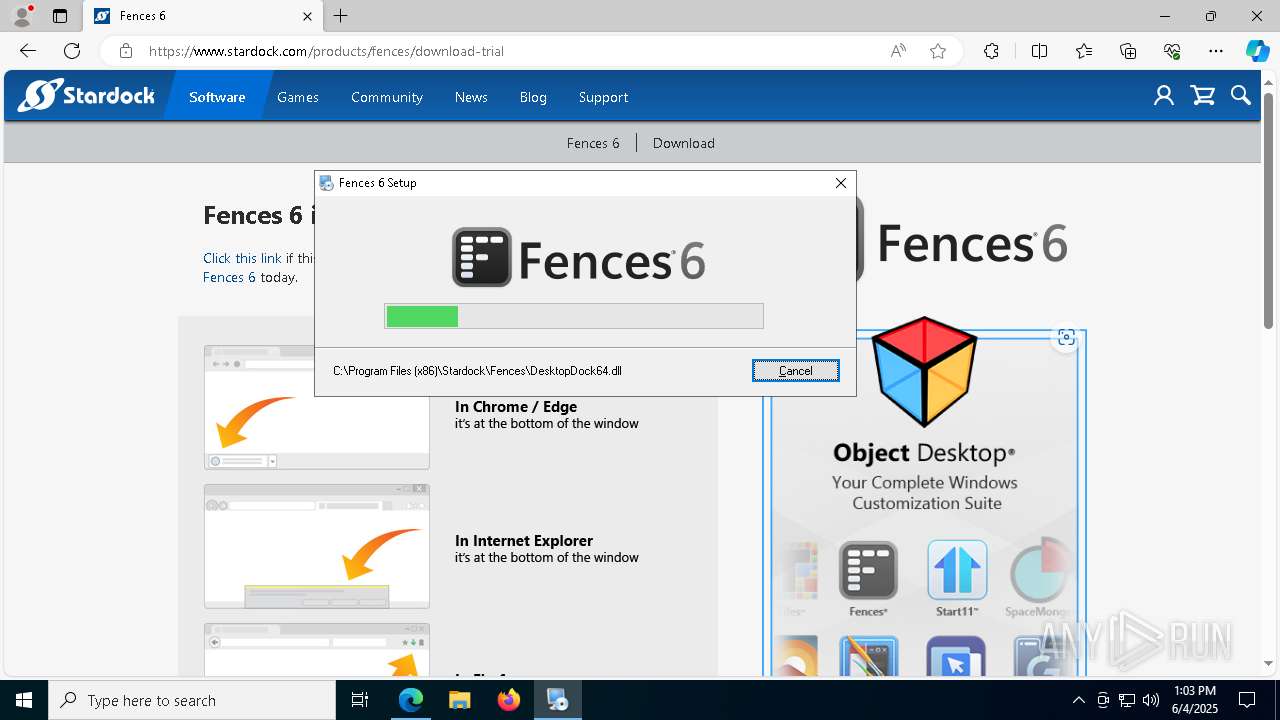The width and height of the screenshot is (1280, 720).
Task: Open the Games menu
Action: (x=298, y=97)
